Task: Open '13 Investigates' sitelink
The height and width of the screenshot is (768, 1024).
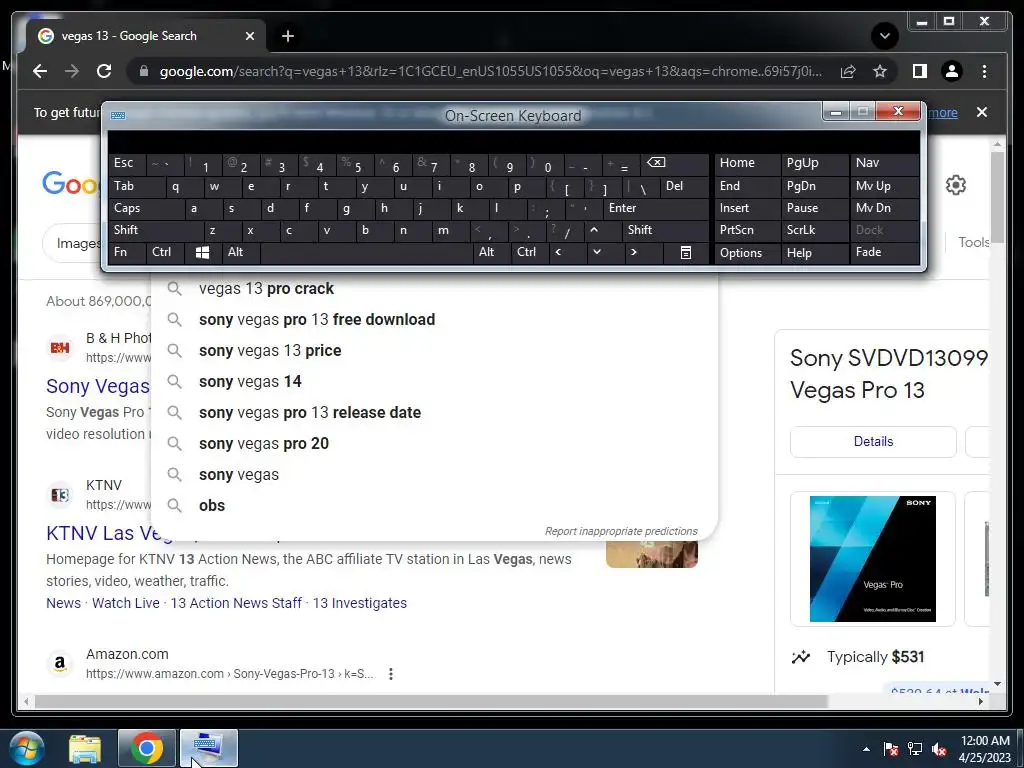Action: 360,603
